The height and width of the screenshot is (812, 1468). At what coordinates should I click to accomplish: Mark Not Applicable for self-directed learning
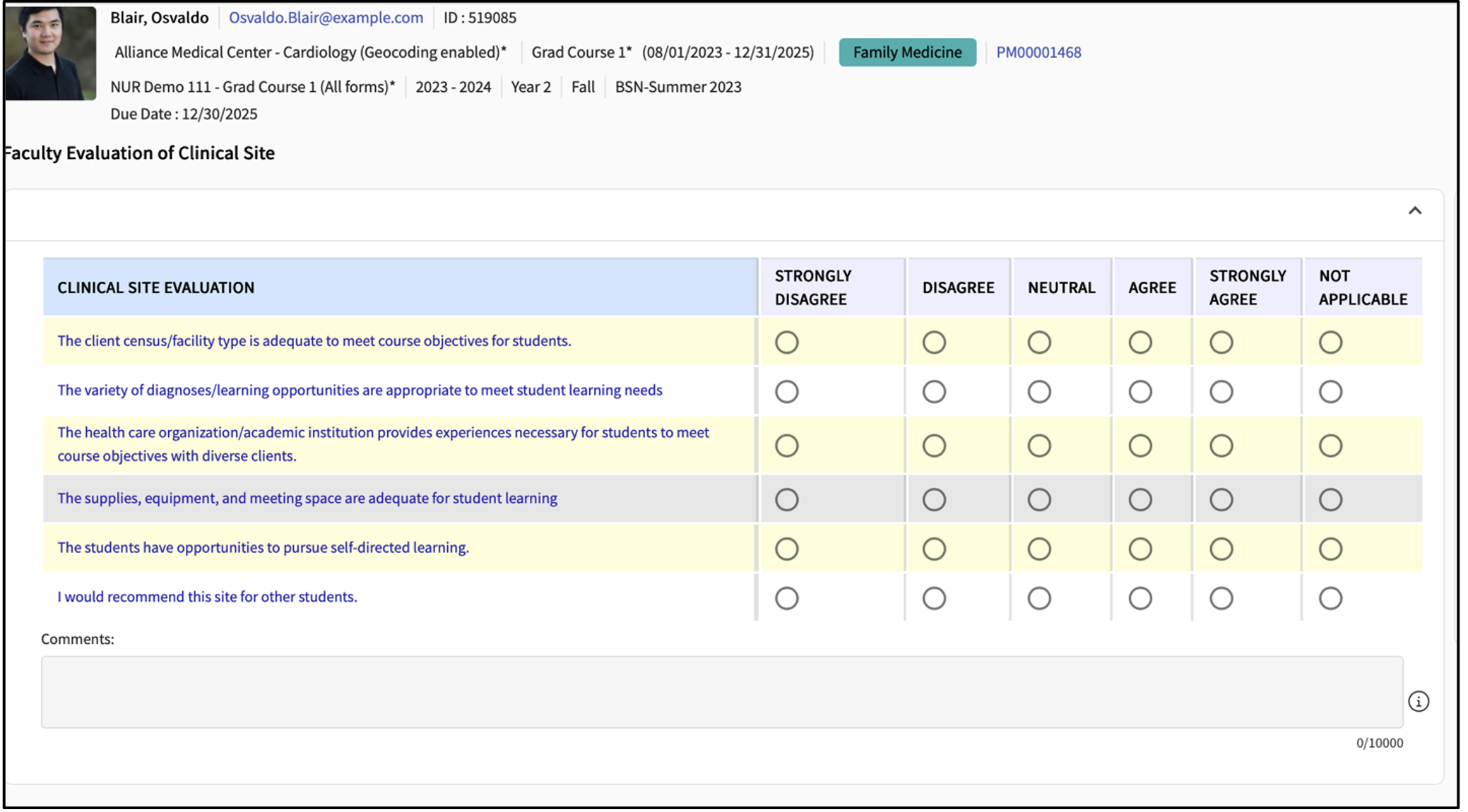tap(1330, 549)
